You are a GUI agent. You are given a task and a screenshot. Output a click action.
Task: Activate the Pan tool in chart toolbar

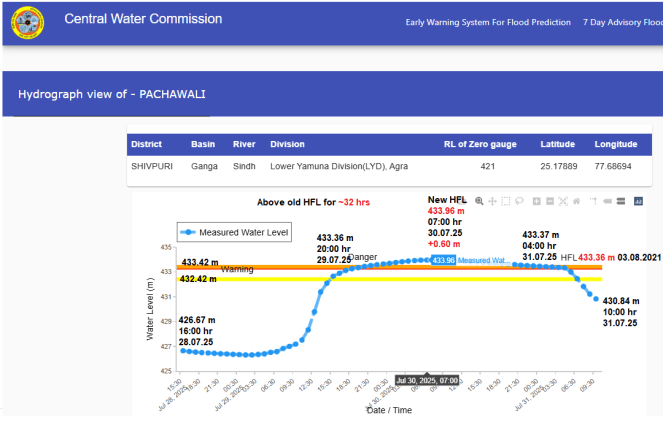click(493, 201)
